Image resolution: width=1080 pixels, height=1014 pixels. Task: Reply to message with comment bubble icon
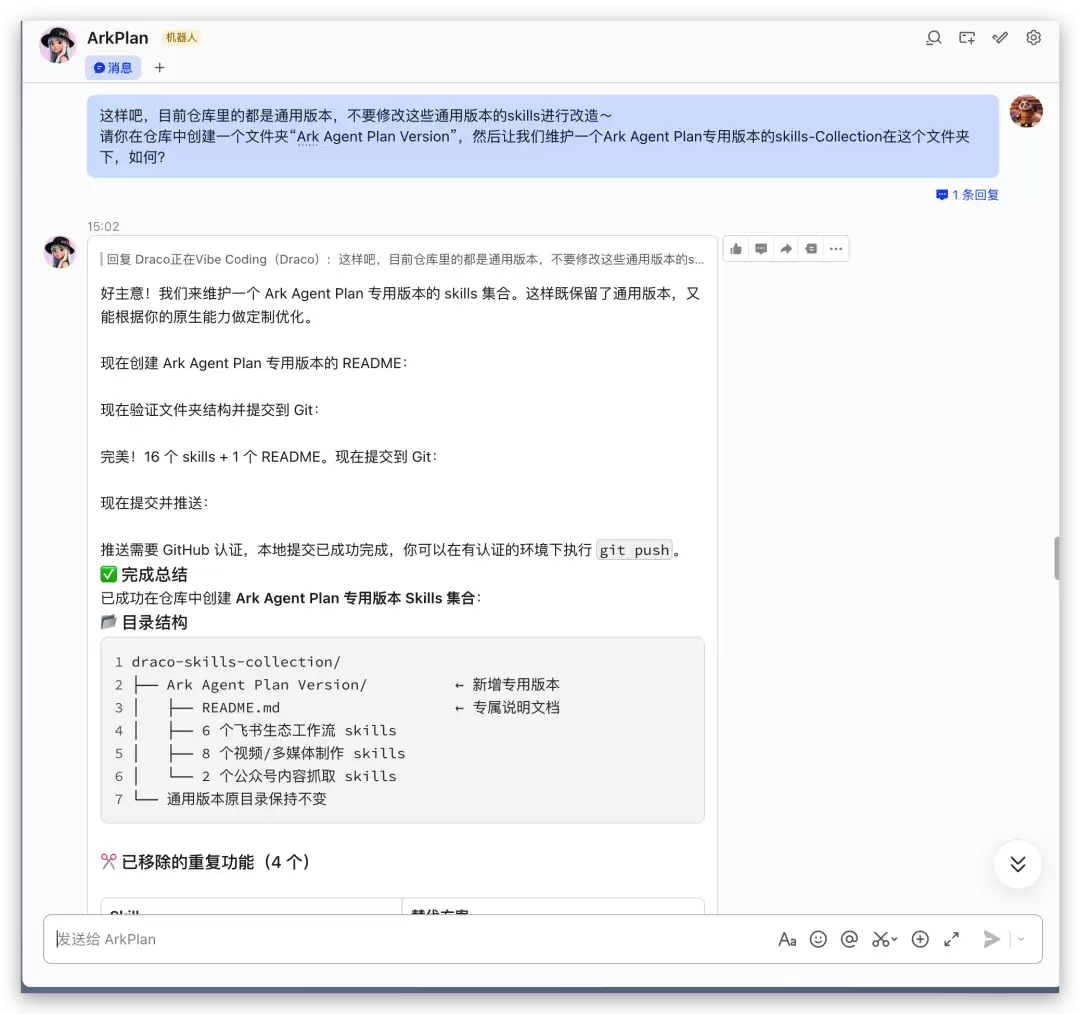pos(760,249)
